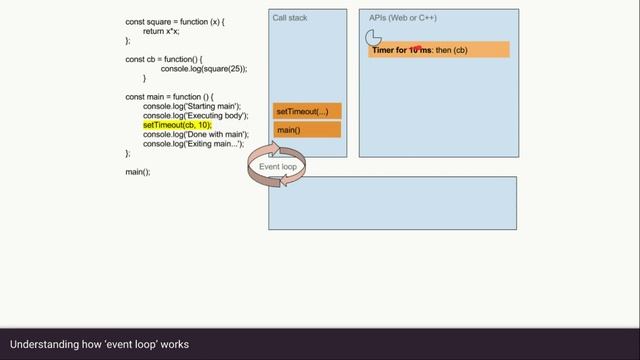The image size is (640, 360).
Task: Click console.log('Exiting main...'); line
Action: [x=193, y=144]
